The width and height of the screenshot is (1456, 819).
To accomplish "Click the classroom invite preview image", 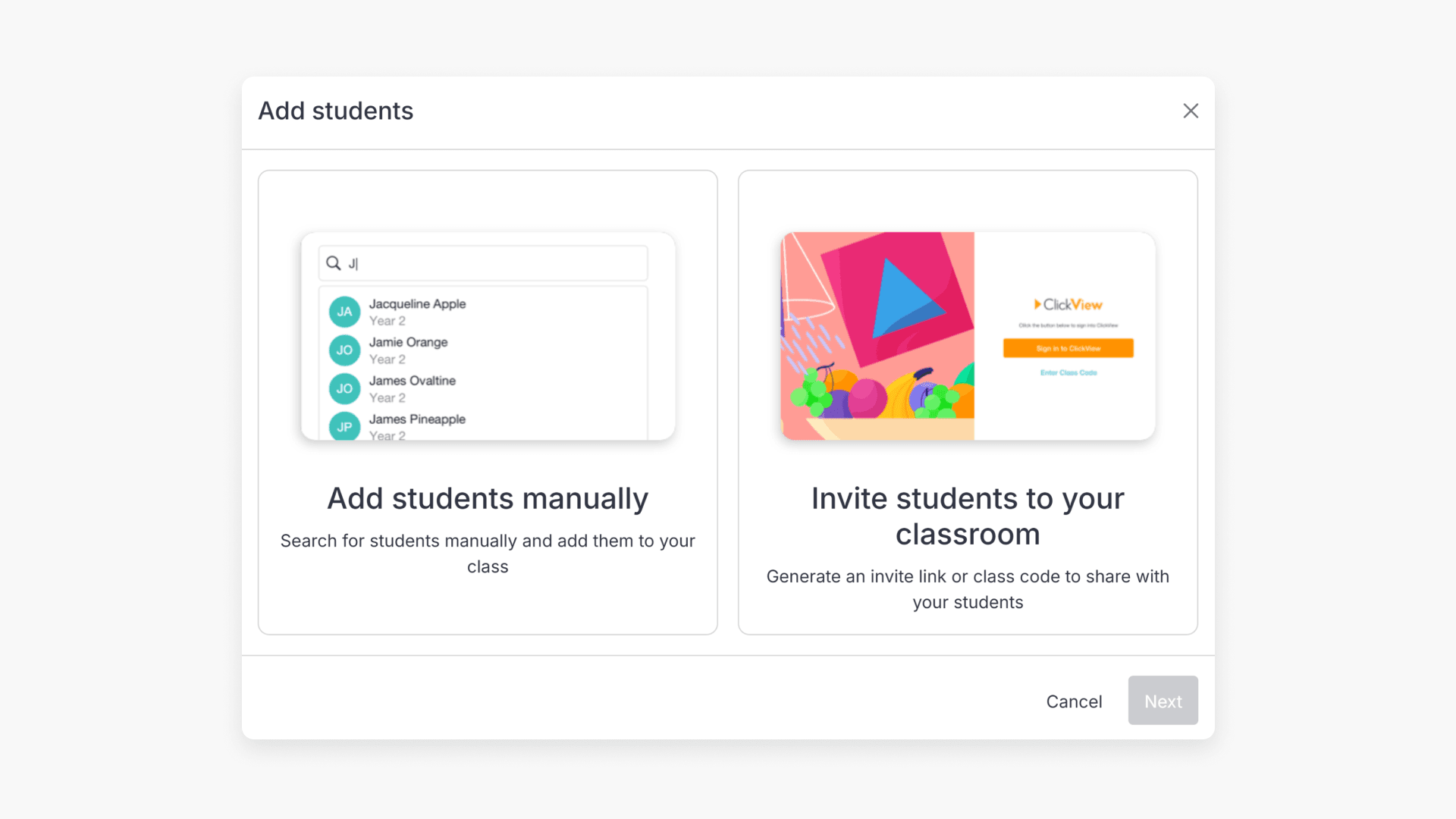I will point(967,336).
